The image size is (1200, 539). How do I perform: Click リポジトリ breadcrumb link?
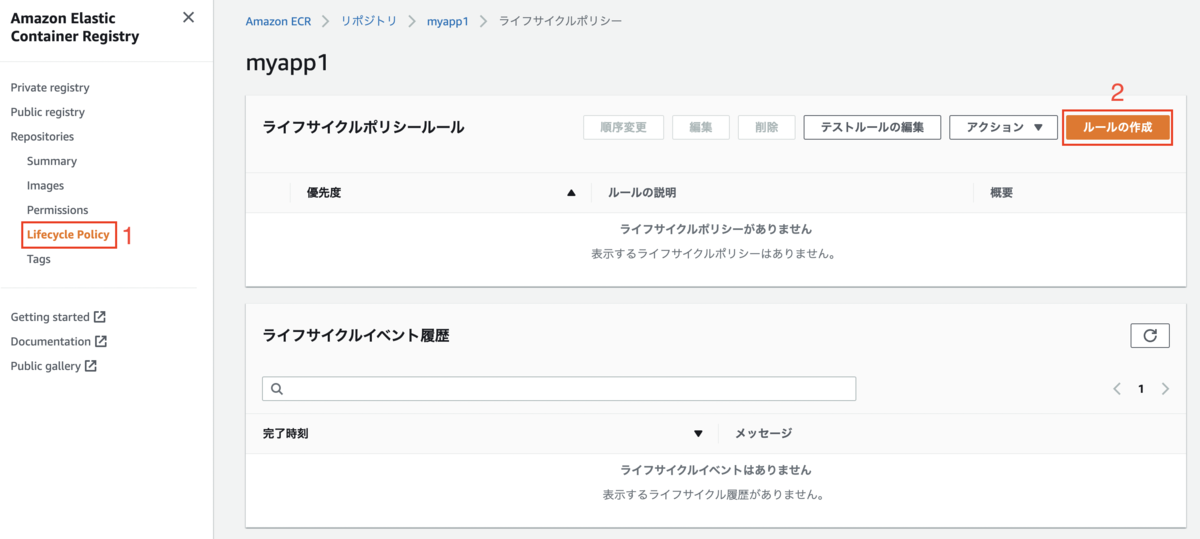tap(368, 21)
